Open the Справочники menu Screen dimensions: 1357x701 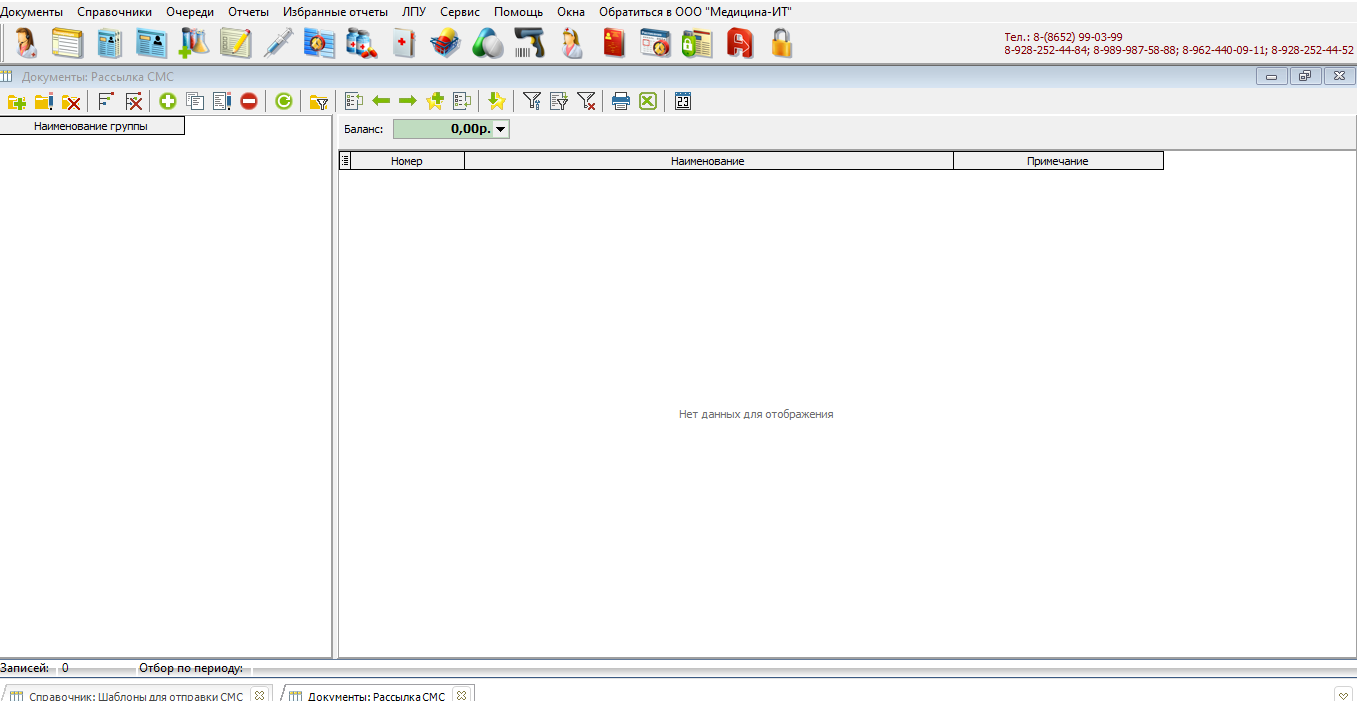[x=114, y=12]
